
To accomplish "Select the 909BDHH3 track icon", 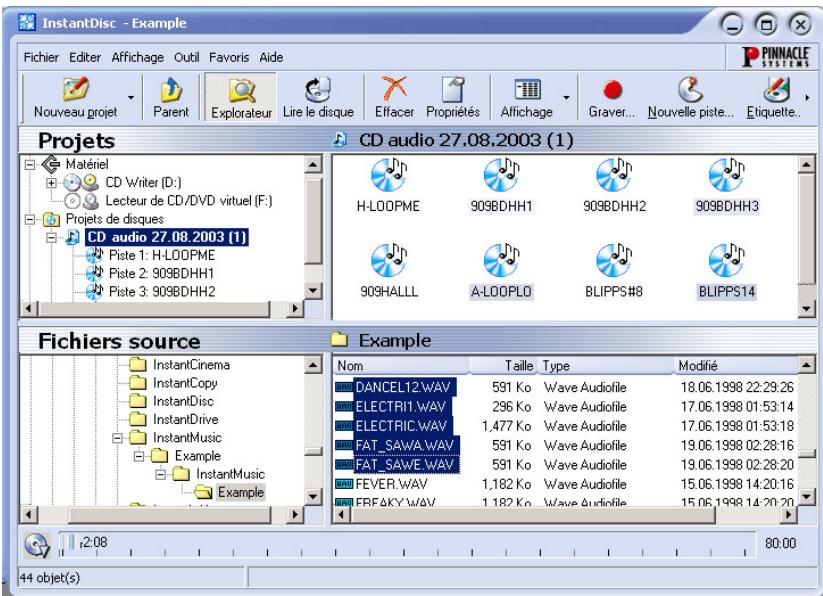I will point(726,176).
